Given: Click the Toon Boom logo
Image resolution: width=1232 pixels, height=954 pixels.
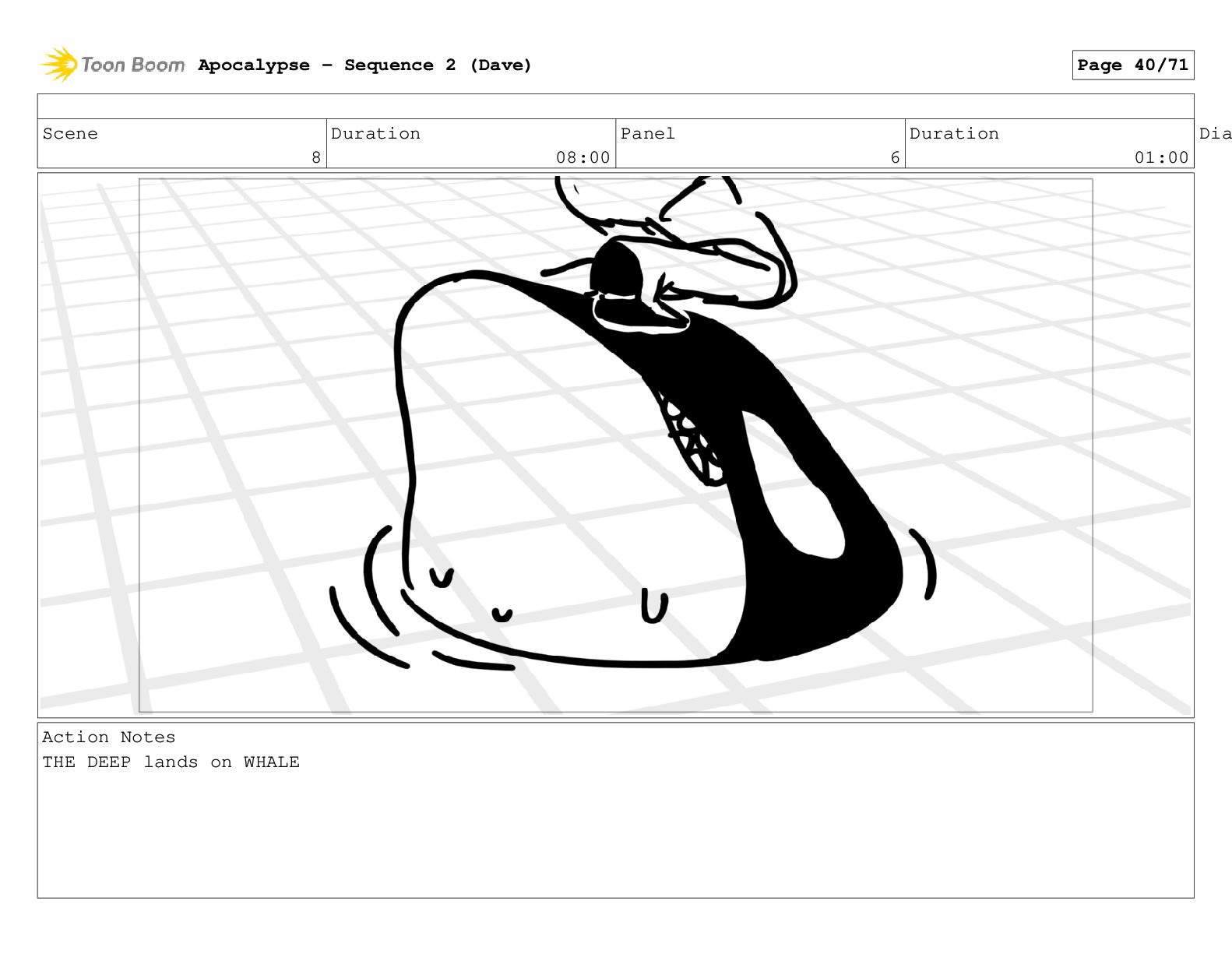Looking at the screenshot, I should click(113, 65).
